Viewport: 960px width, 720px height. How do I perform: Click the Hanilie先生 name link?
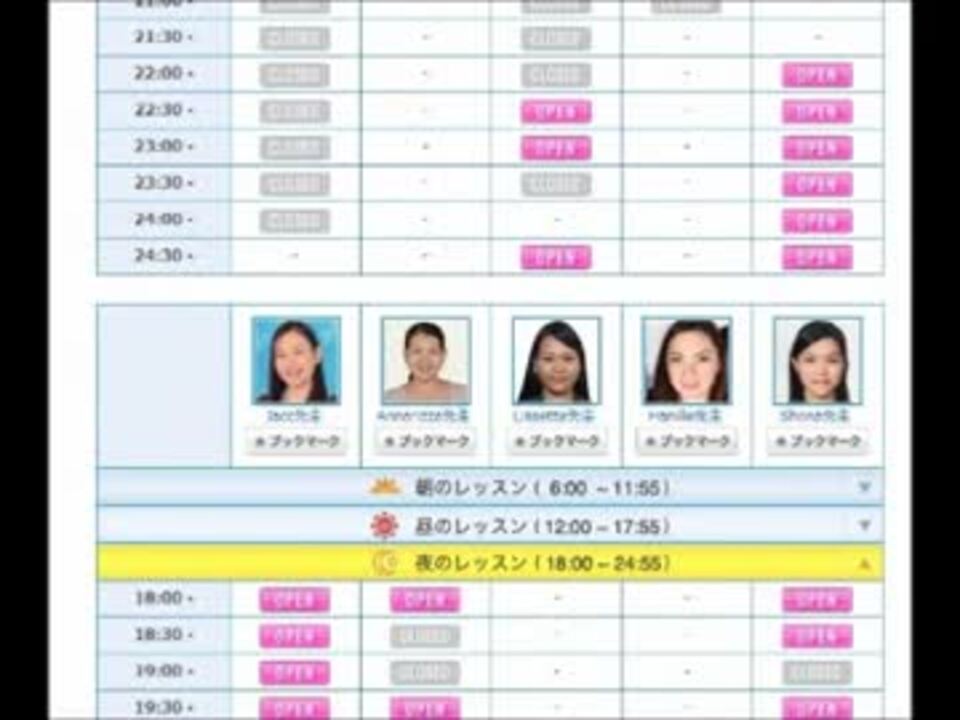tap(685, 416)
